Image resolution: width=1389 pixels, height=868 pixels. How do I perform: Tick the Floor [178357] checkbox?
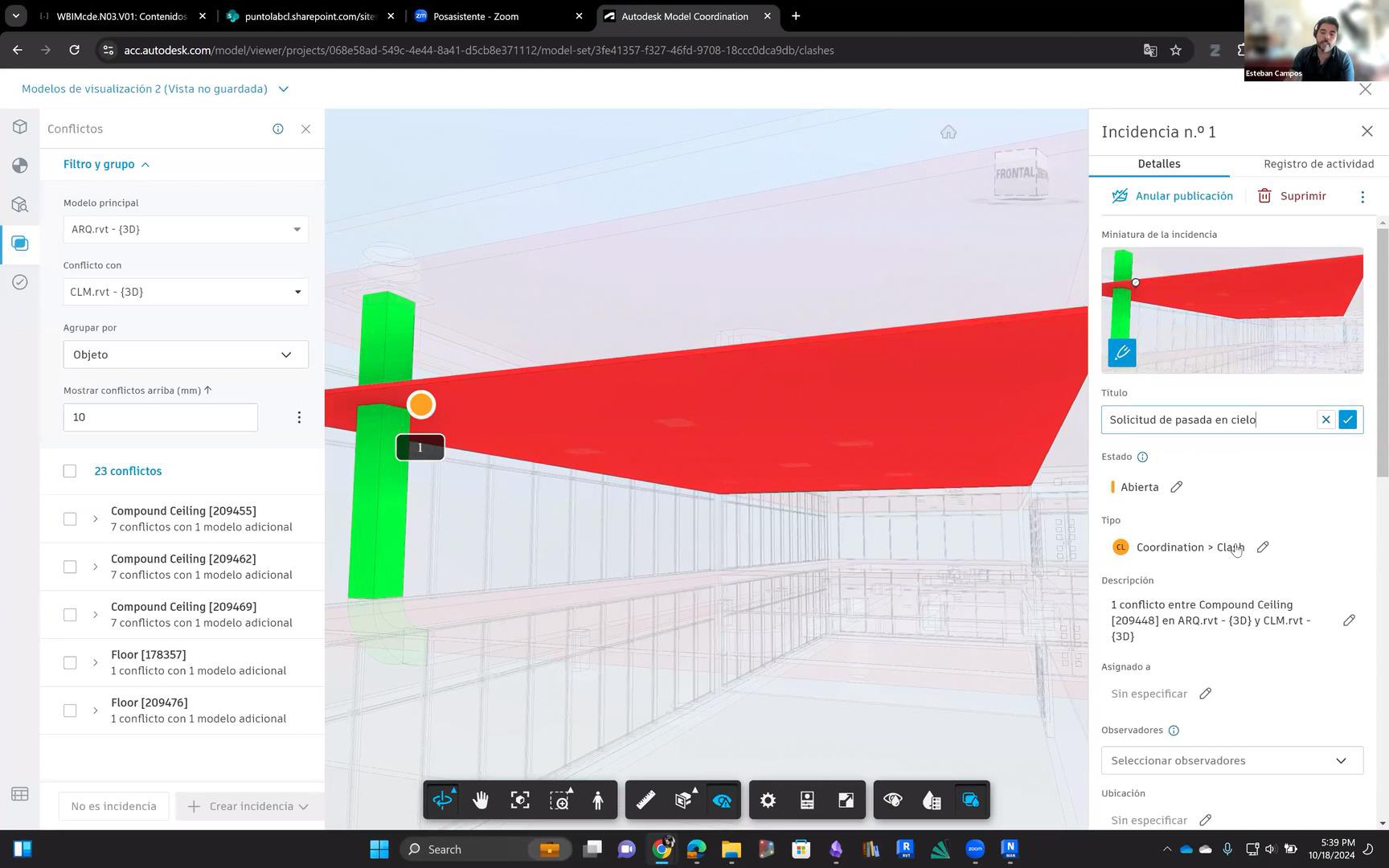pos(70,663)
